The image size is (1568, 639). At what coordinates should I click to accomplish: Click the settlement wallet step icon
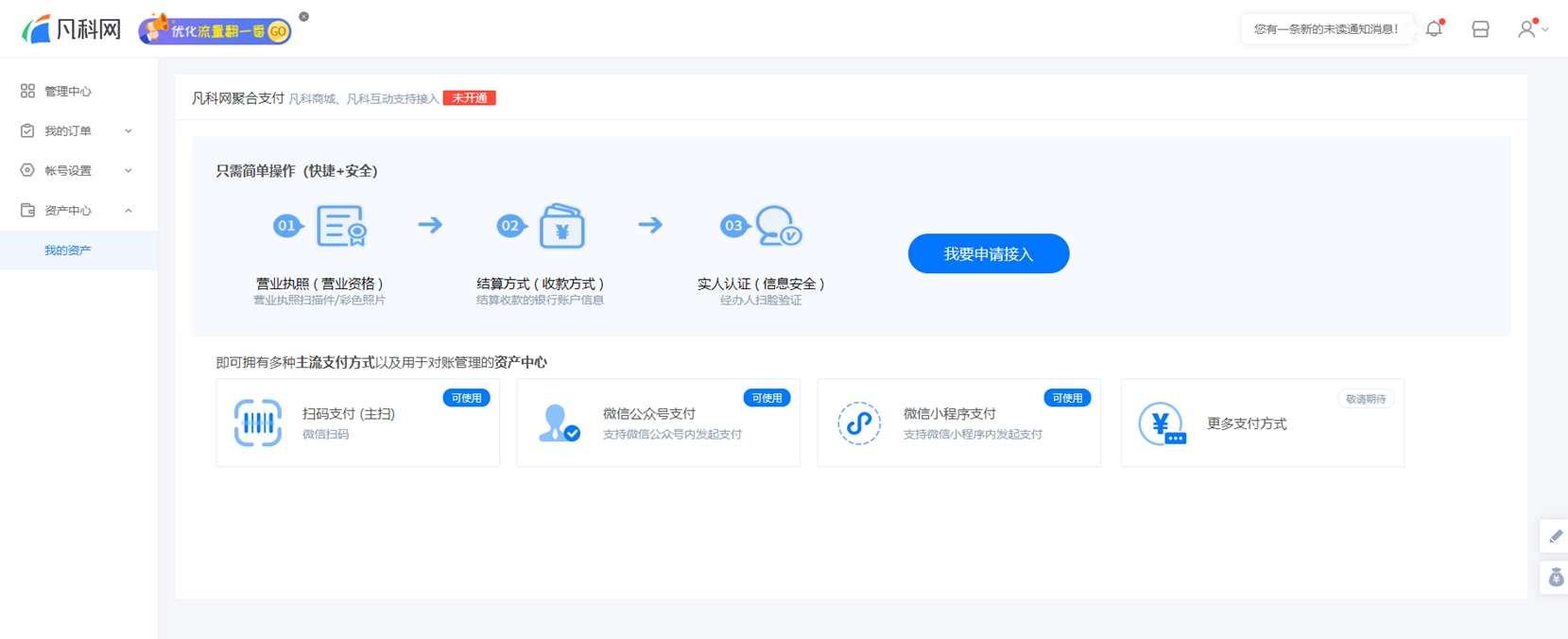[x=561, y=227]
